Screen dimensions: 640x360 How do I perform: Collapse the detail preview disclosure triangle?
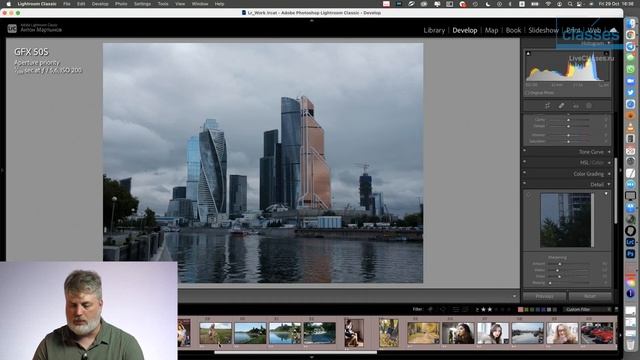pyautogui.click(x=606, y=194)
